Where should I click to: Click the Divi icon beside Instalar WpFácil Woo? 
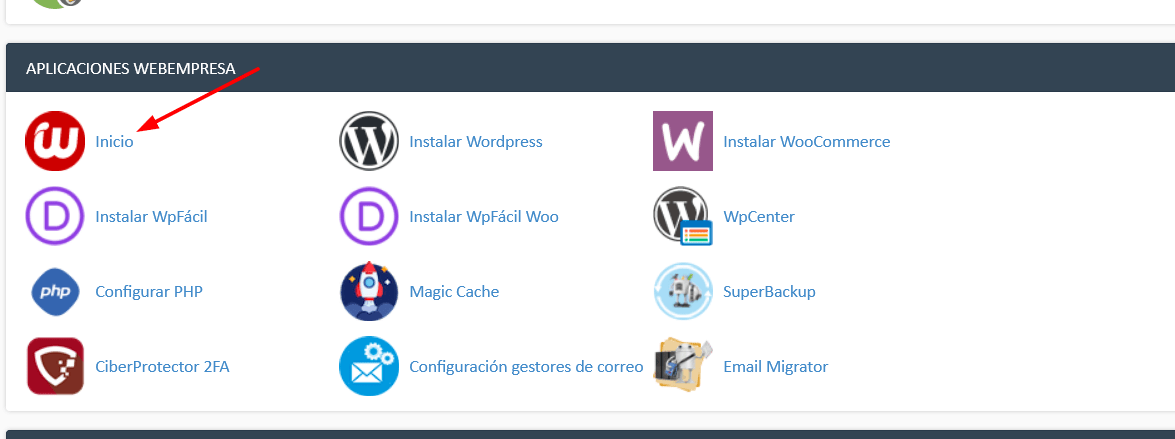[x=369, y=217]
